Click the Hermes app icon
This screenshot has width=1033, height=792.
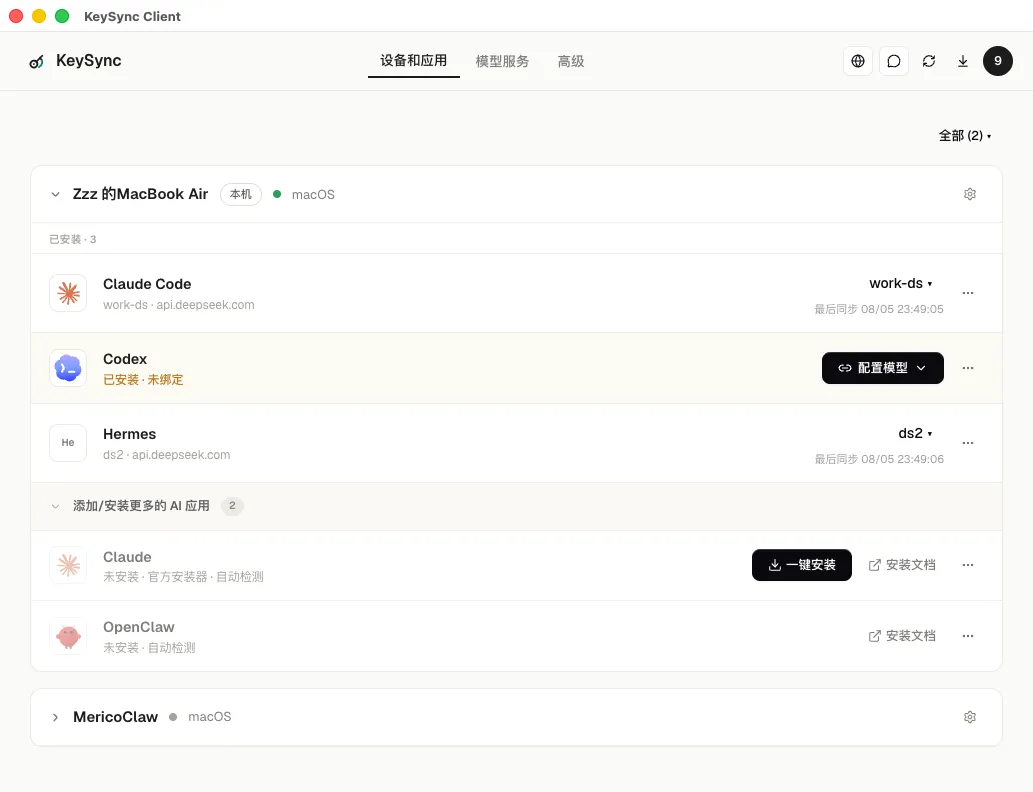(68, 443)
